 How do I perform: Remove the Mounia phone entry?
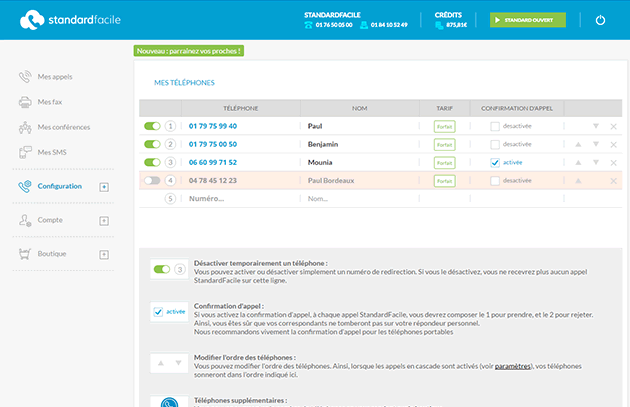point(613,163)
